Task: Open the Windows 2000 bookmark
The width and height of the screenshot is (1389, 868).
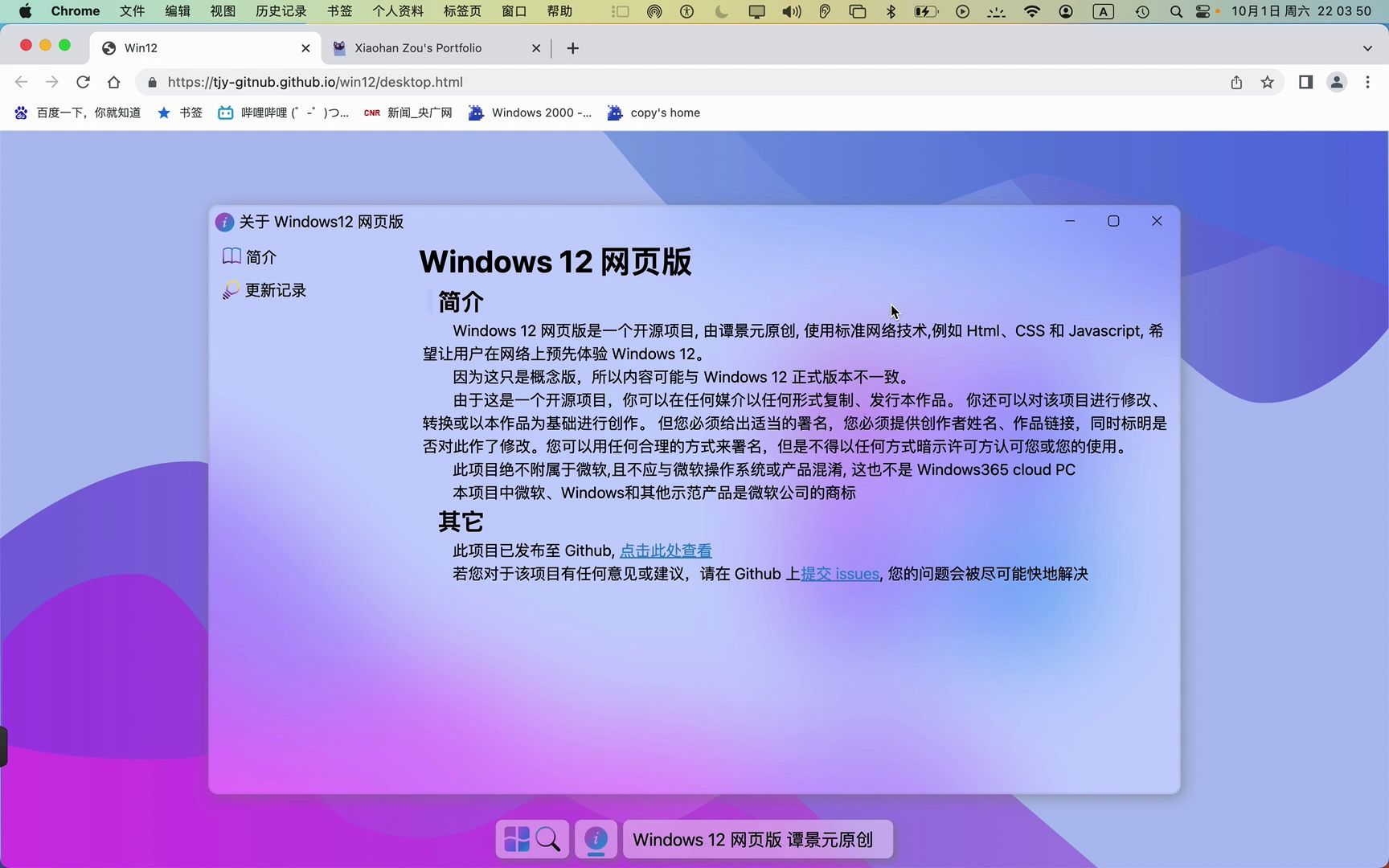Action: [530, 113]
